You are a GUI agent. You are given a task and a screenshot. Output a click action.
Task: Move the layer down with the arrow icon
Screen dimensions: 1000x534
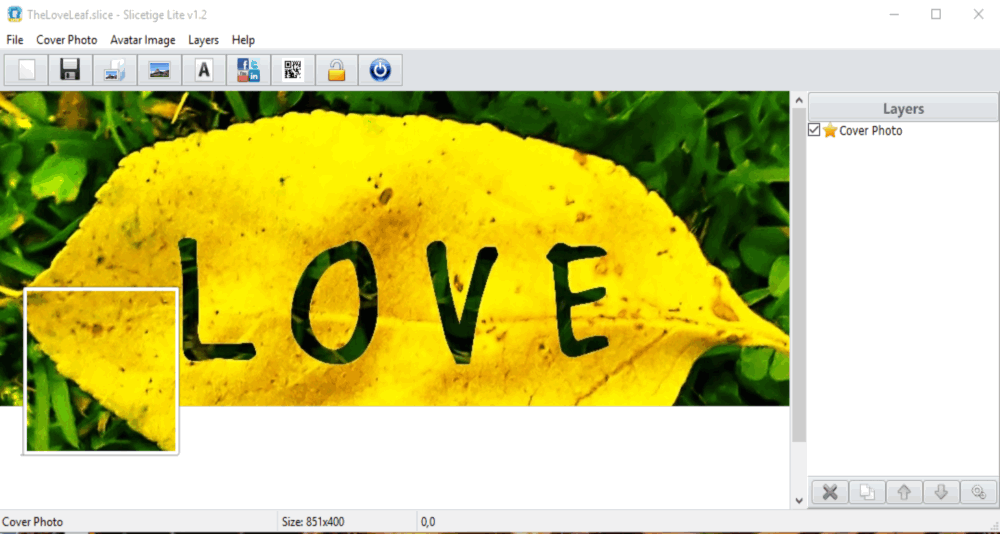pyautogui.click(x=941, y=492)
